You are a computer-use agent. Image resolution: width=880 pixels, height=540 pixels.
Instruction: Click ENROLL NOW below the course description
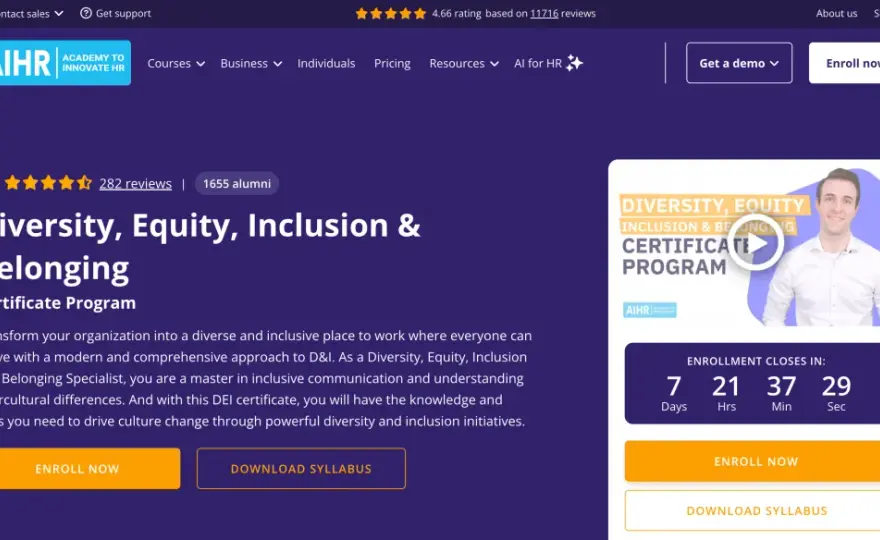pyautogui.click(x=90, y=469)
